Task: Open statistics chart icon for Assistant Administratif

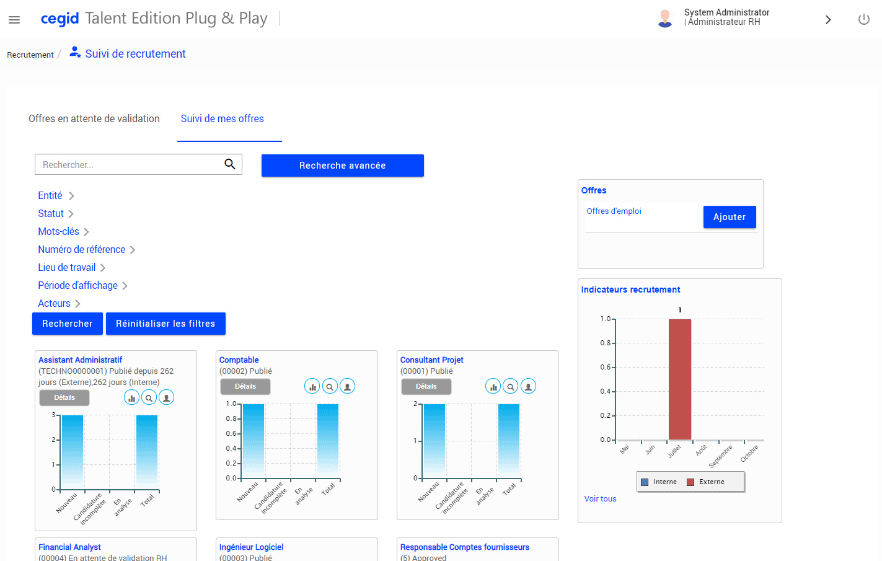Action: [x=132, y=397]
